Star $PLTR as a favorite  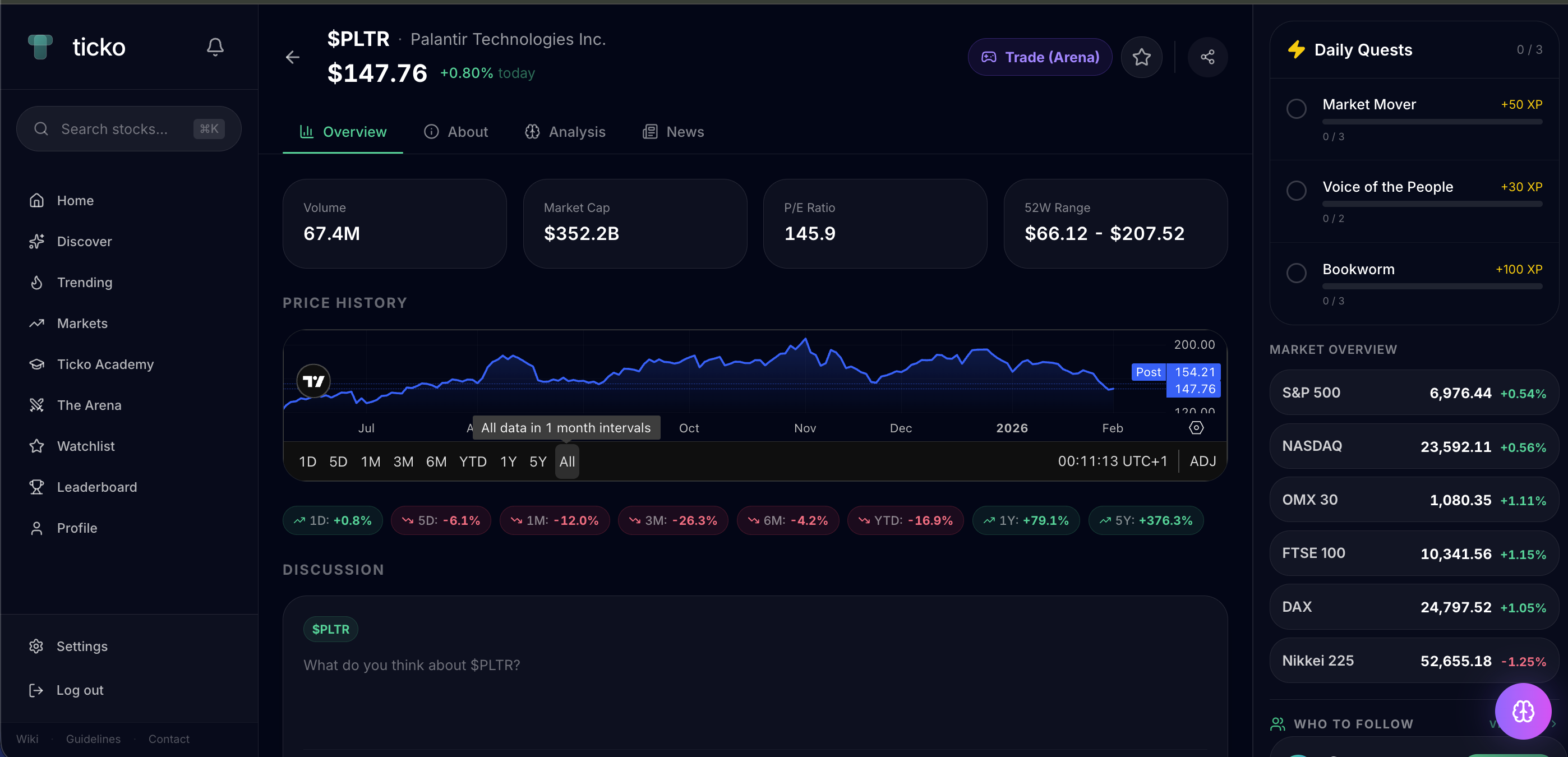tap(1141, 57)
